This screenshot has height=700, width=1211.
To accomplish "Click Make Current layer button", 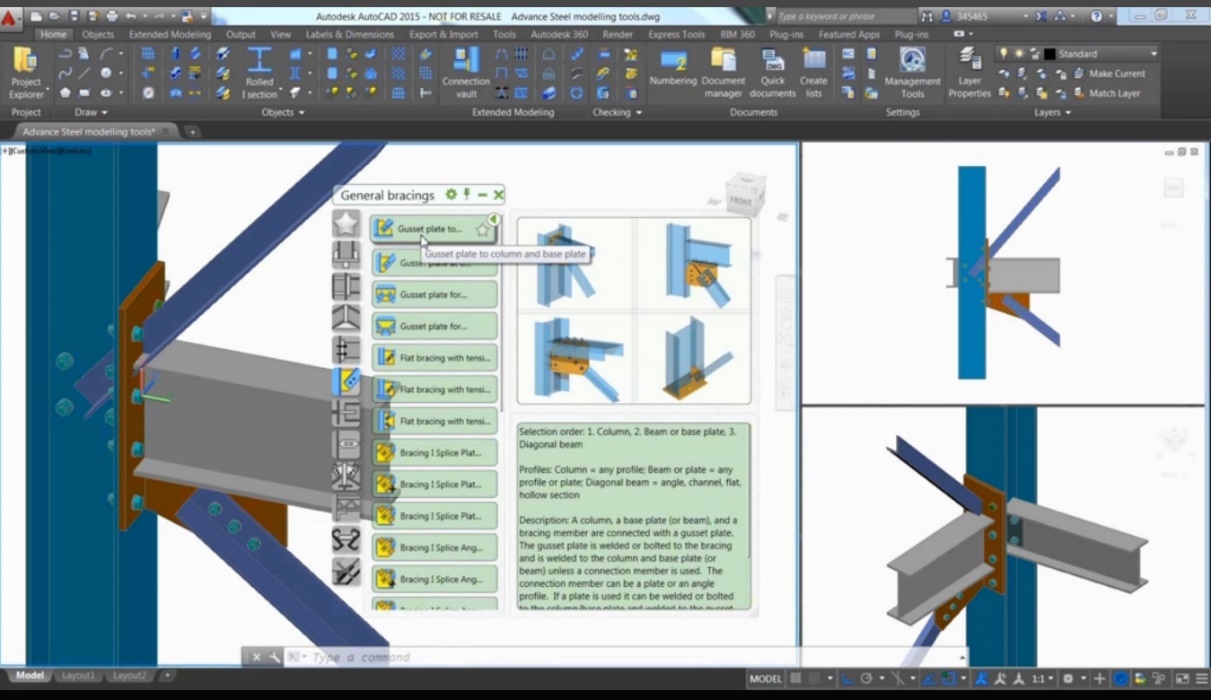I will [x=1109, y=73].
